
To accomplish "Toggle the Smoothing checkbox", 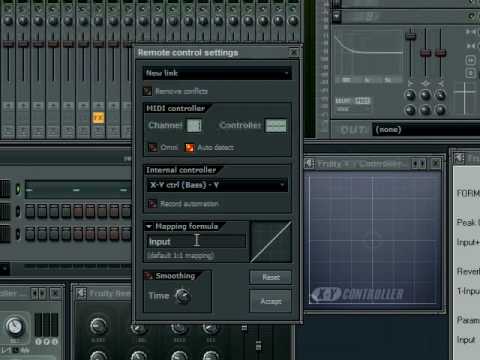I will (149, 276).
